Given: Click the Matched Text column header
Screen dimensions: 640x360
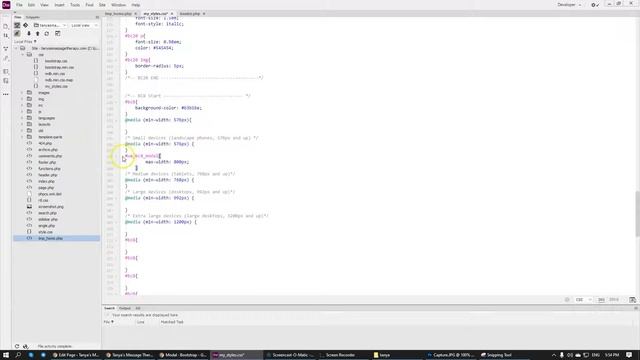Looking at the screenshot, I should [172, 322].
